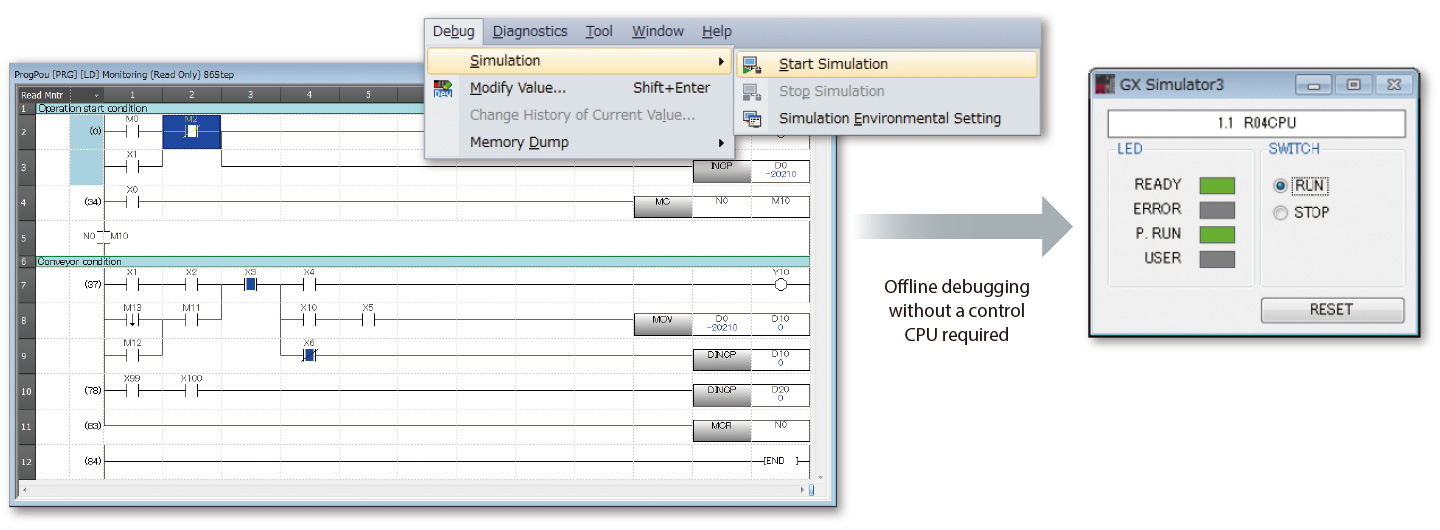Set the simulator switch to RUN
Screen dimensions: 1440x530
click(x=1281, y=186)
